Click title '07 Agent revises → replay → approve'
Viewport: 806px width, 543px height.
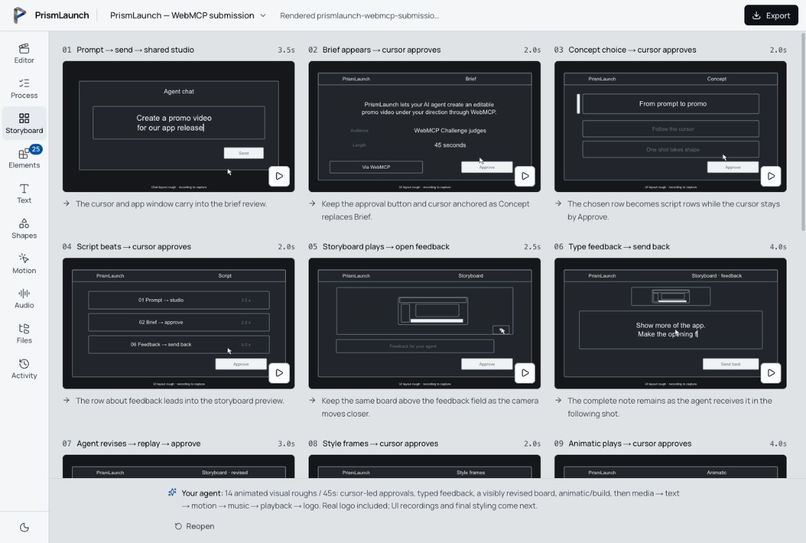click(x=131, y=443)
